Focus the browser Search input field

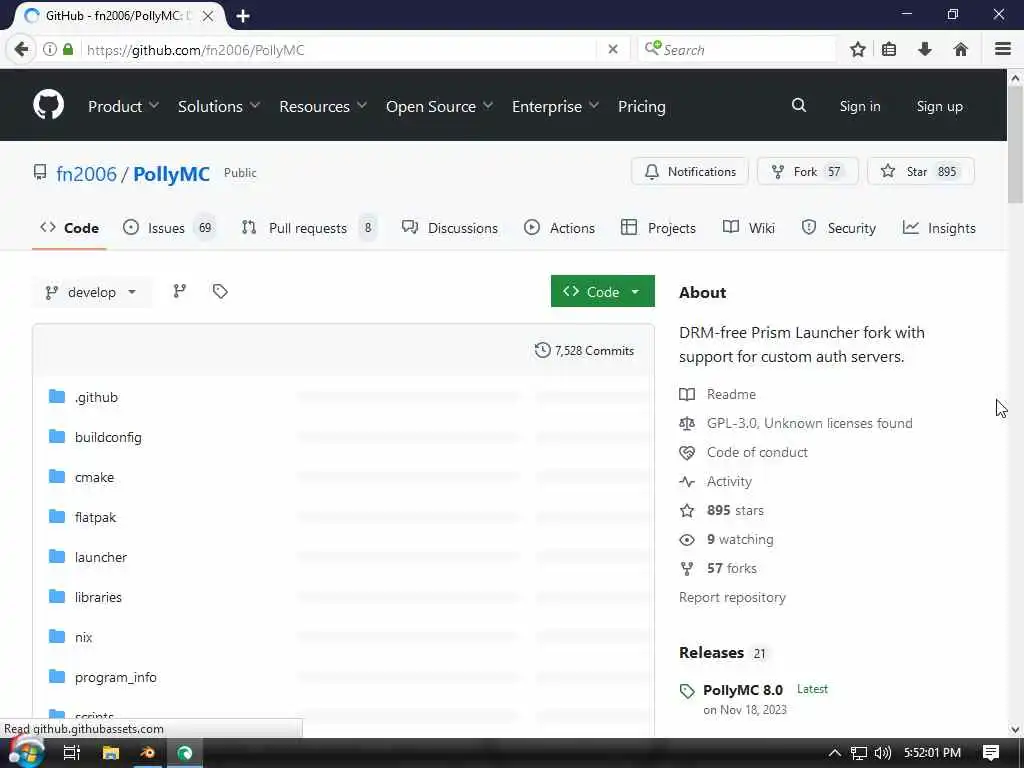[737, 50]
